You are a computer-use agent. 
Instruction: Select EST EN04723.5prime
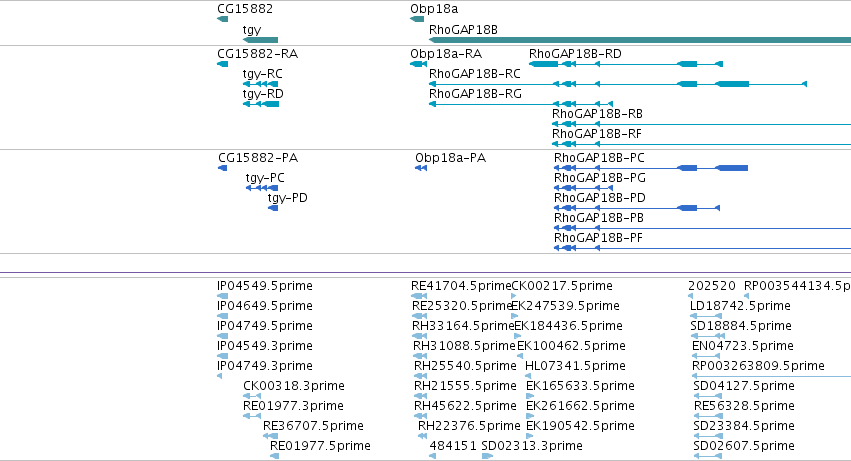pyautogui.click(x=742, y=346)
